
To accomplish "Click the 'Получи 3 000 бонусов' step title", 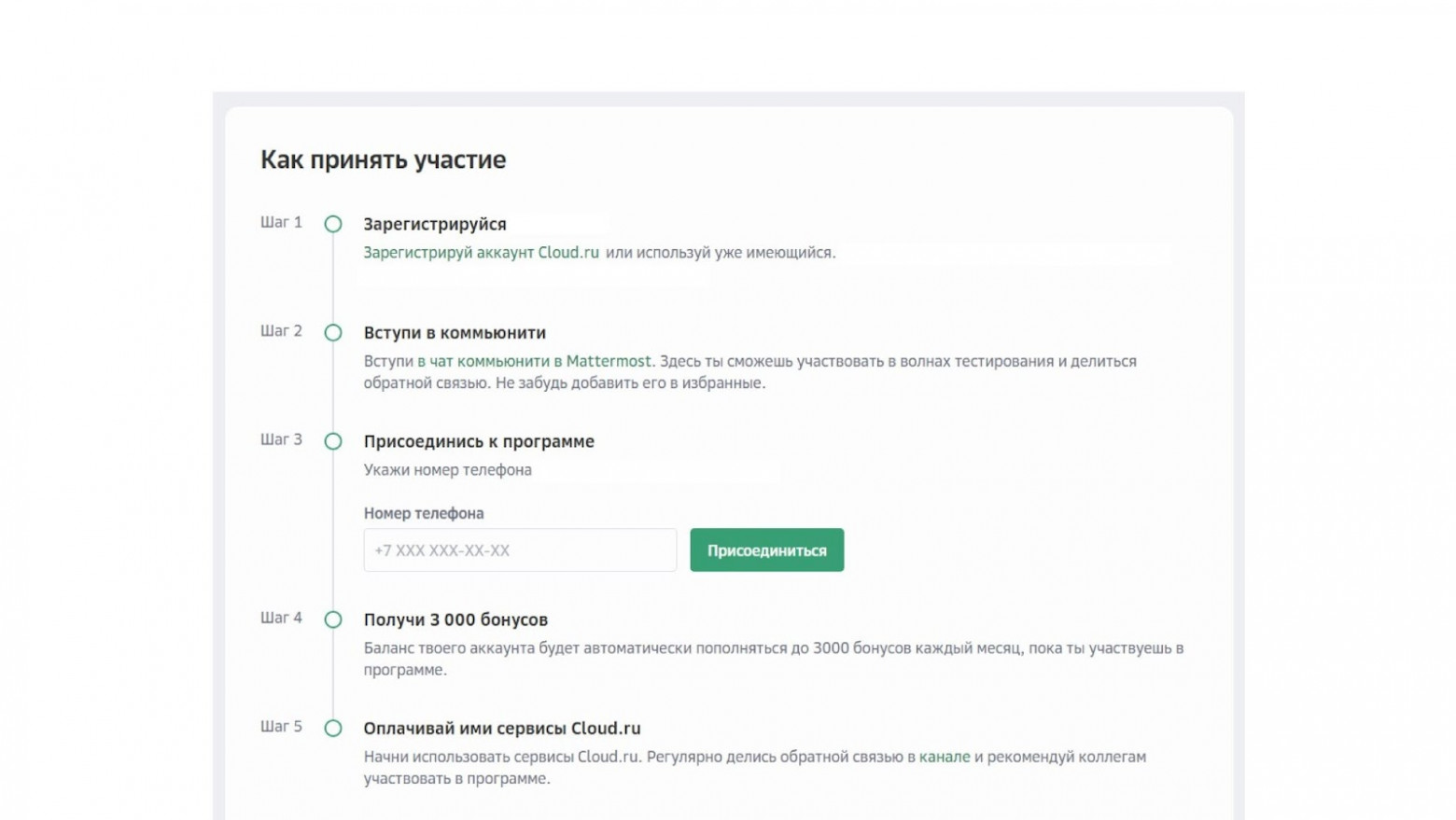I will pos(455,619).
